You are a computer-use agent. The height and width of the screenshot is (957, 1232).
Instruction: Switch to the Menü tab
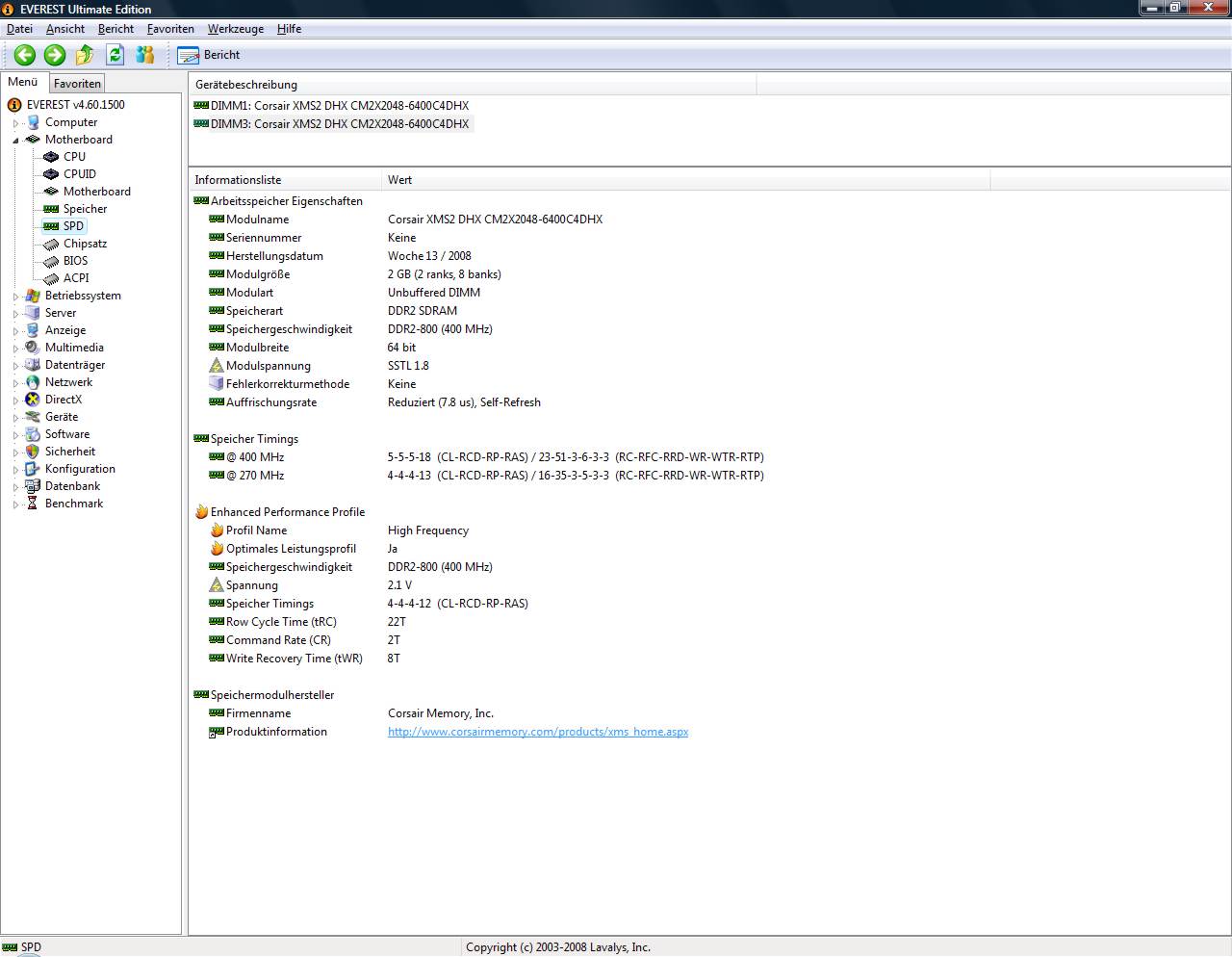pyautogui.click(x=23, y=83)
